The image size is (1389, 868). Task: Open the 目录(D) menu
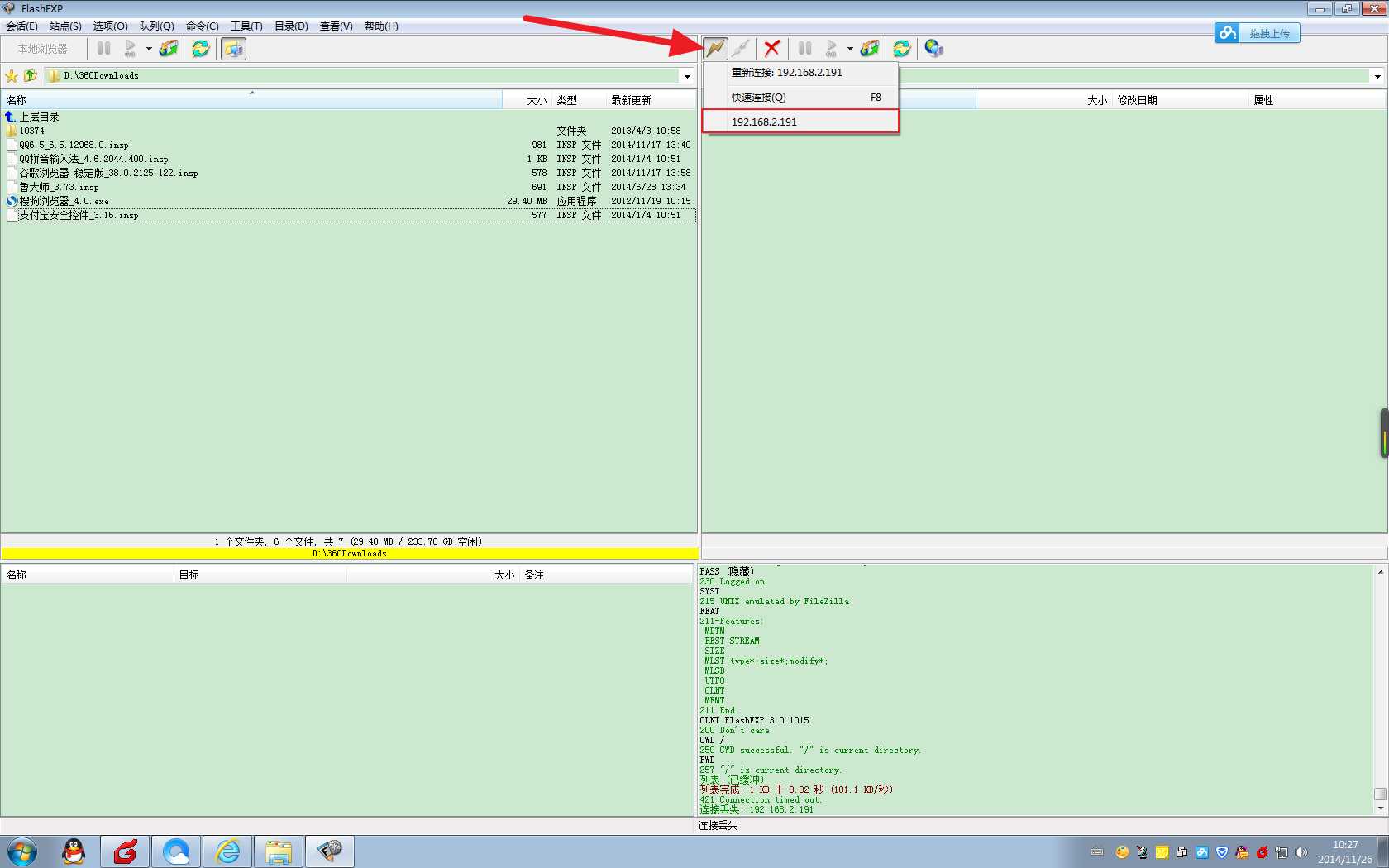(291, 26)
